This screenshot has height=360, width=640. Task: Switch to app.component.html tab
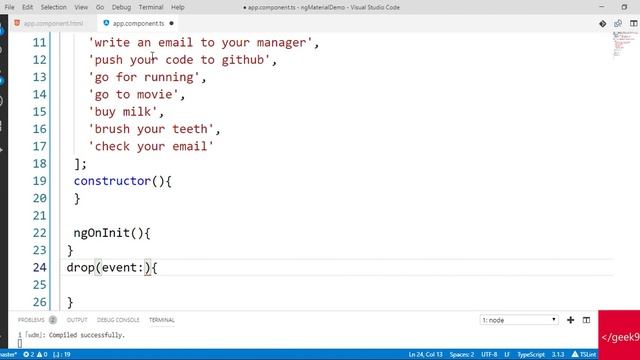click(53, 23)
